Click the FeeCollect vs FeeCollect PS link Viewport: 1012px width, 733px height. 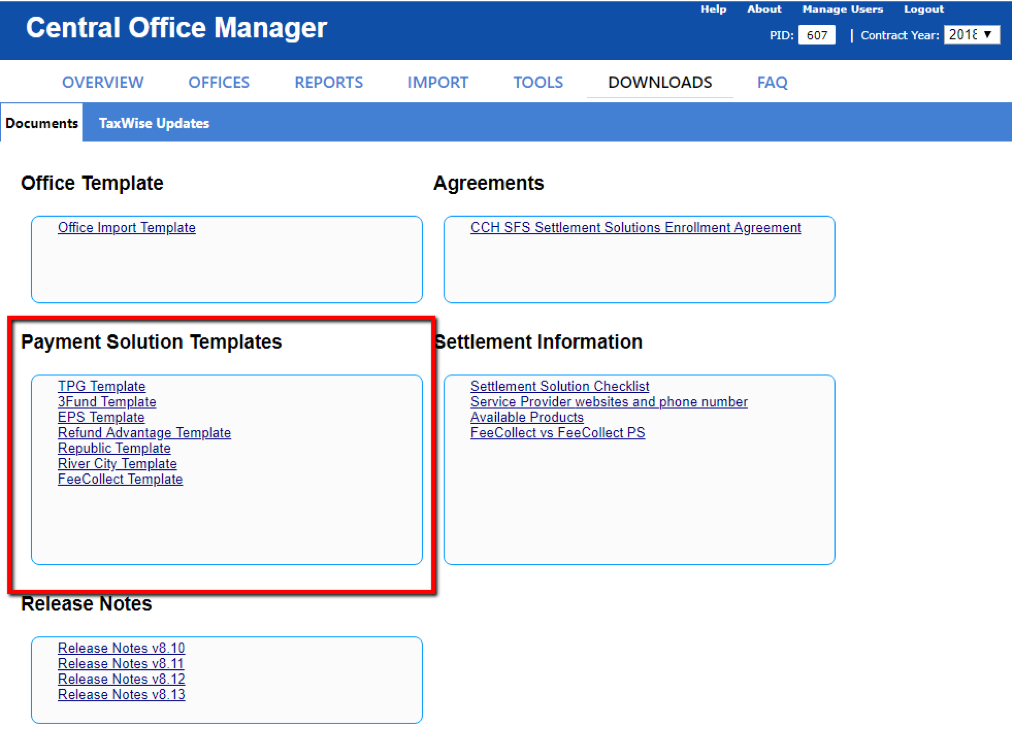click(x=557, y=432)
